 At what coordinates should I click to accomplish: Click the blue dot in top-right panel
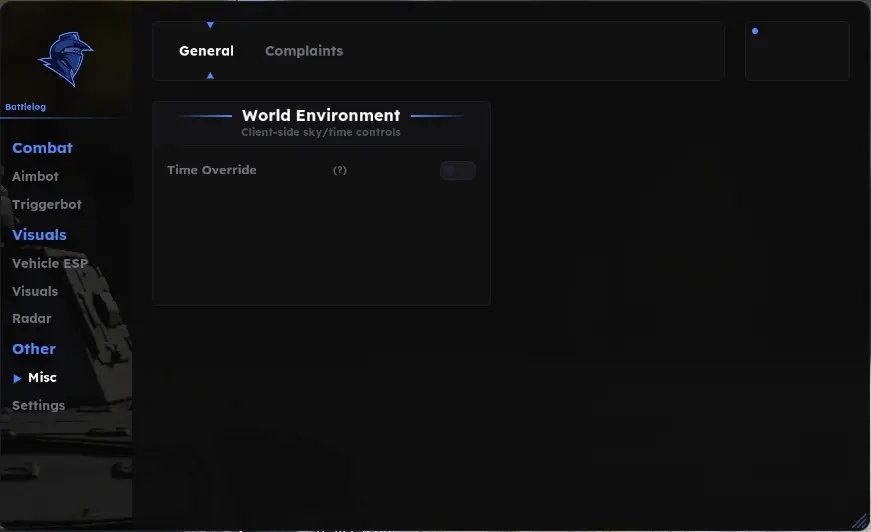click(x=755, y=31)
